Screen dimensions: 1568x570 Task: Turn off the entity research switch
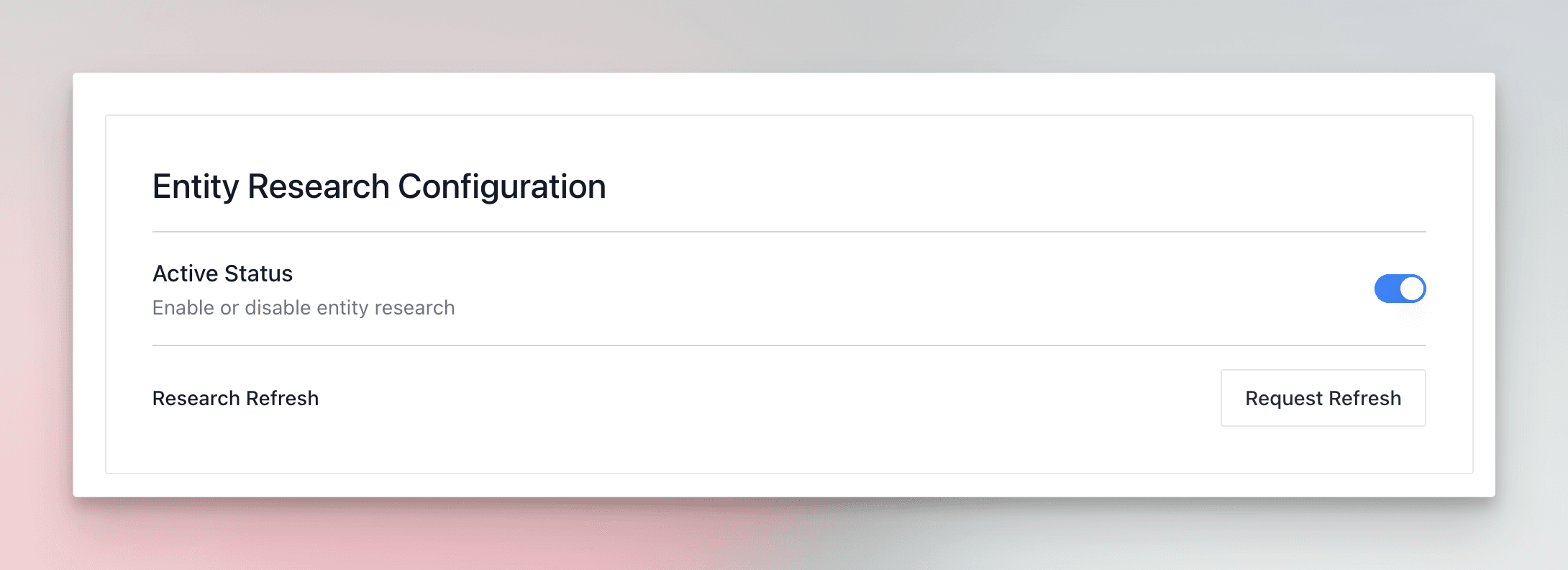coord(1400,289)
